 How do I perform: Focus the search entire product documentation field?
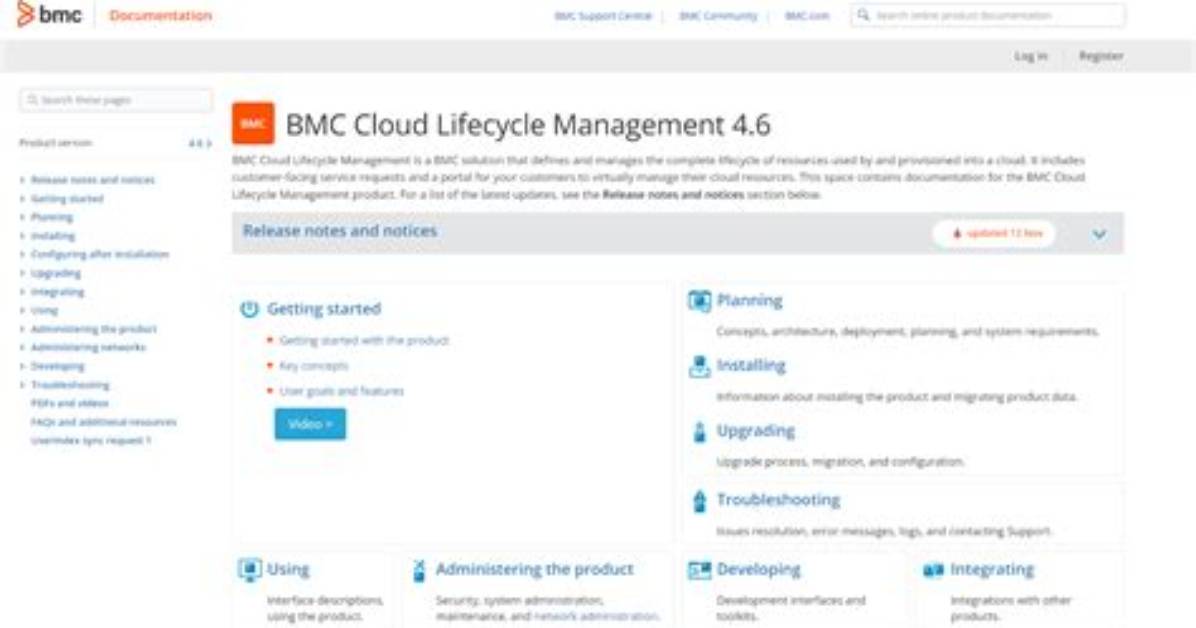click(988, 15)
